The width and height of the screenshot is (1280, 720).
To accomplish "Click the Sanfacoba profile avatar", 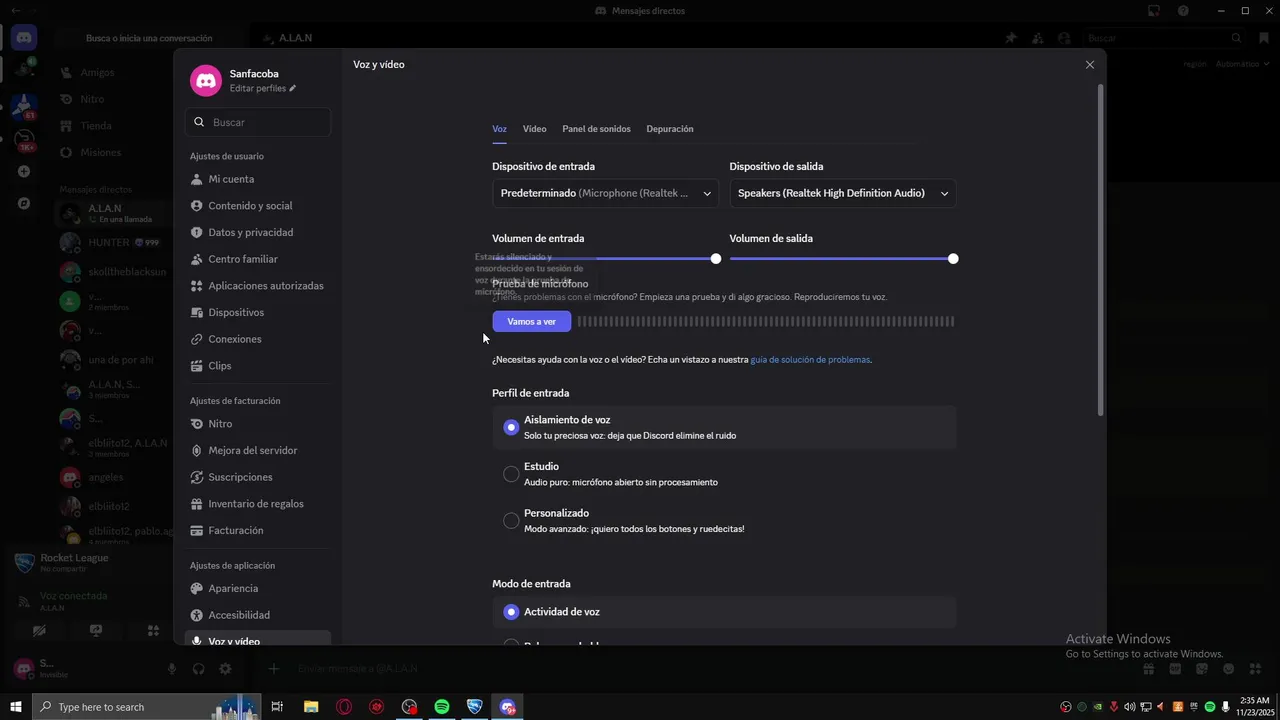I will coord(206,80).
